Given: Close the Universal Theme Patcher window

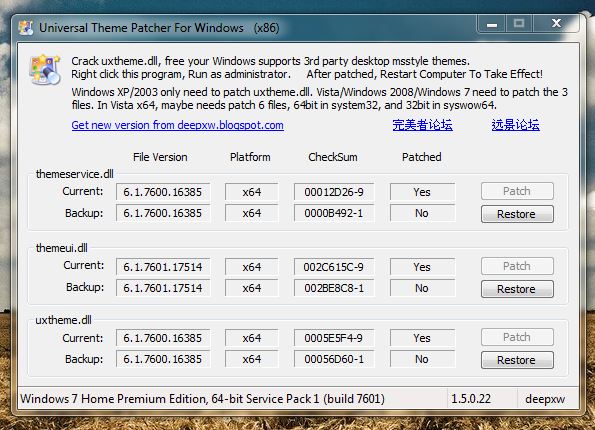Looking at the screenshot, I should click(x=556, y=24).
